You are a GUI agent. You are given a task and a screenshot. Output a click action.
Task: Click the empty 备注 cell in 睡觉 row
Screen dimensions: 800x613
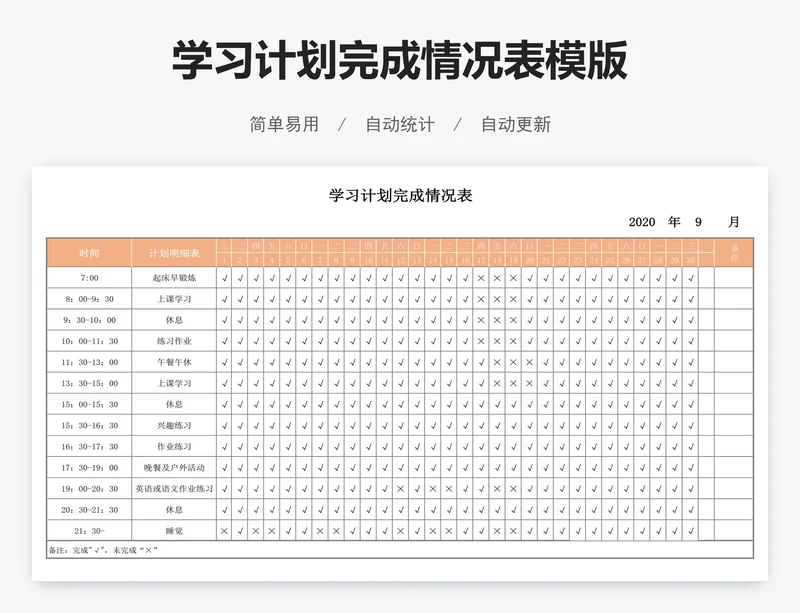pos(734,531)
